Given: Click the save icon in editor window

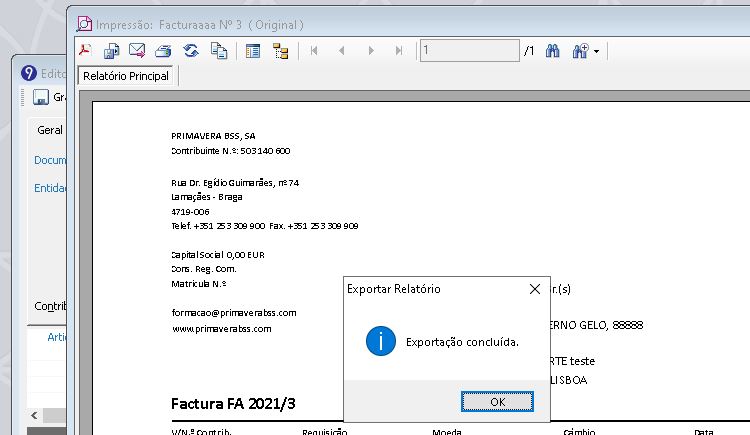Looking at the screenshot, I should point(41,98).
